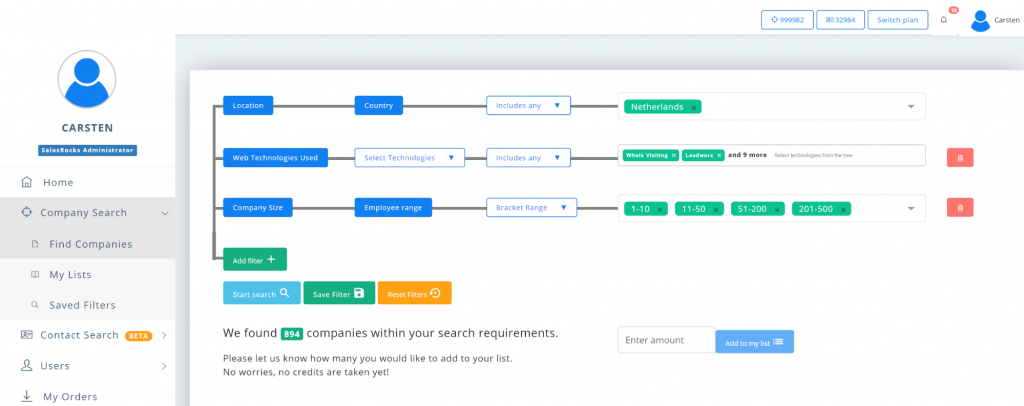Viewport: 1024px width, 406px height.
Task: Click the user avatar in top bar
Action: coord(981,20)
